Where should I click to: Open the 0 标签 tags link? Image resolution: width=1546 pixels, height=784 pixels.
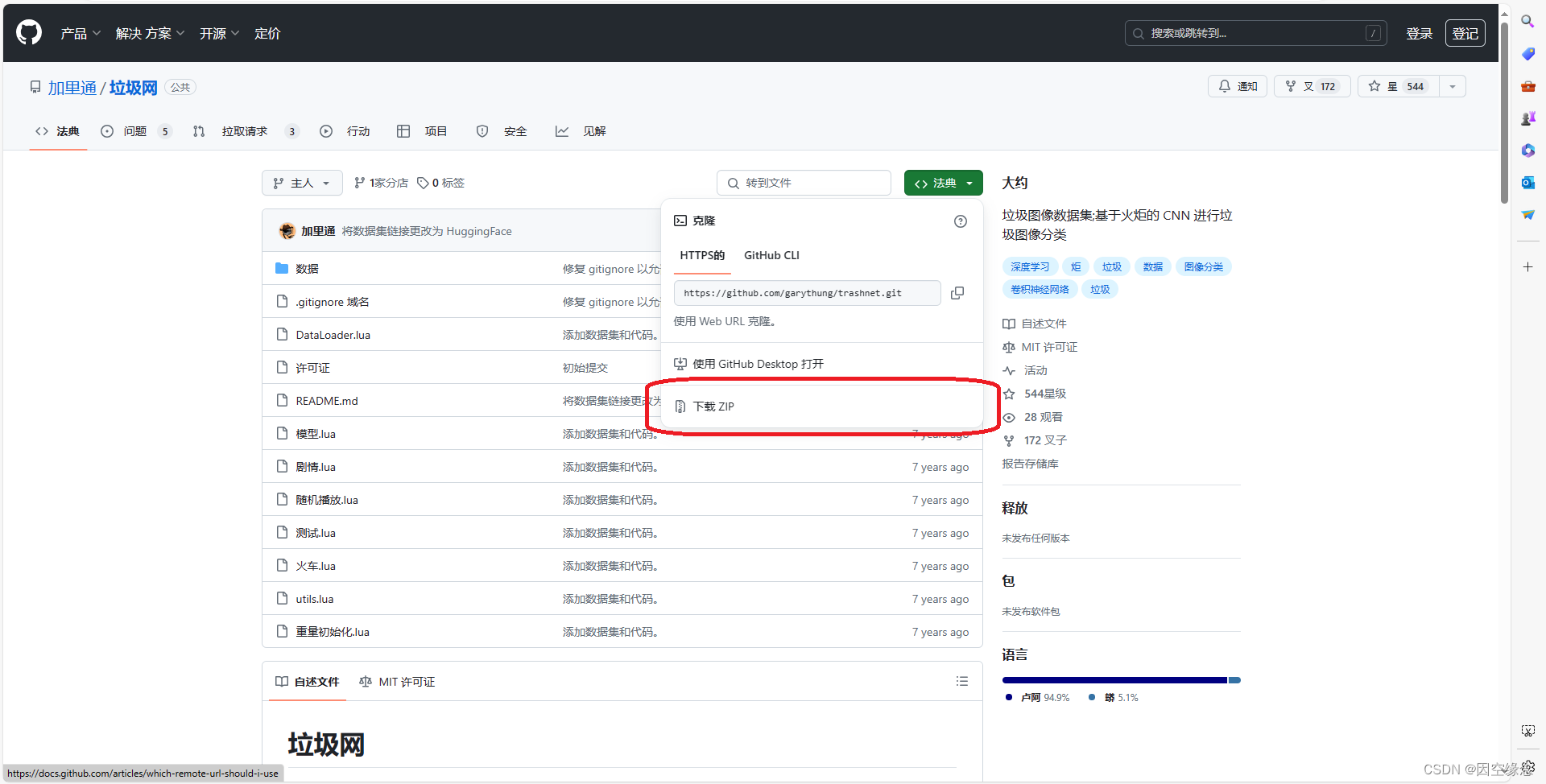click(440, 183)
